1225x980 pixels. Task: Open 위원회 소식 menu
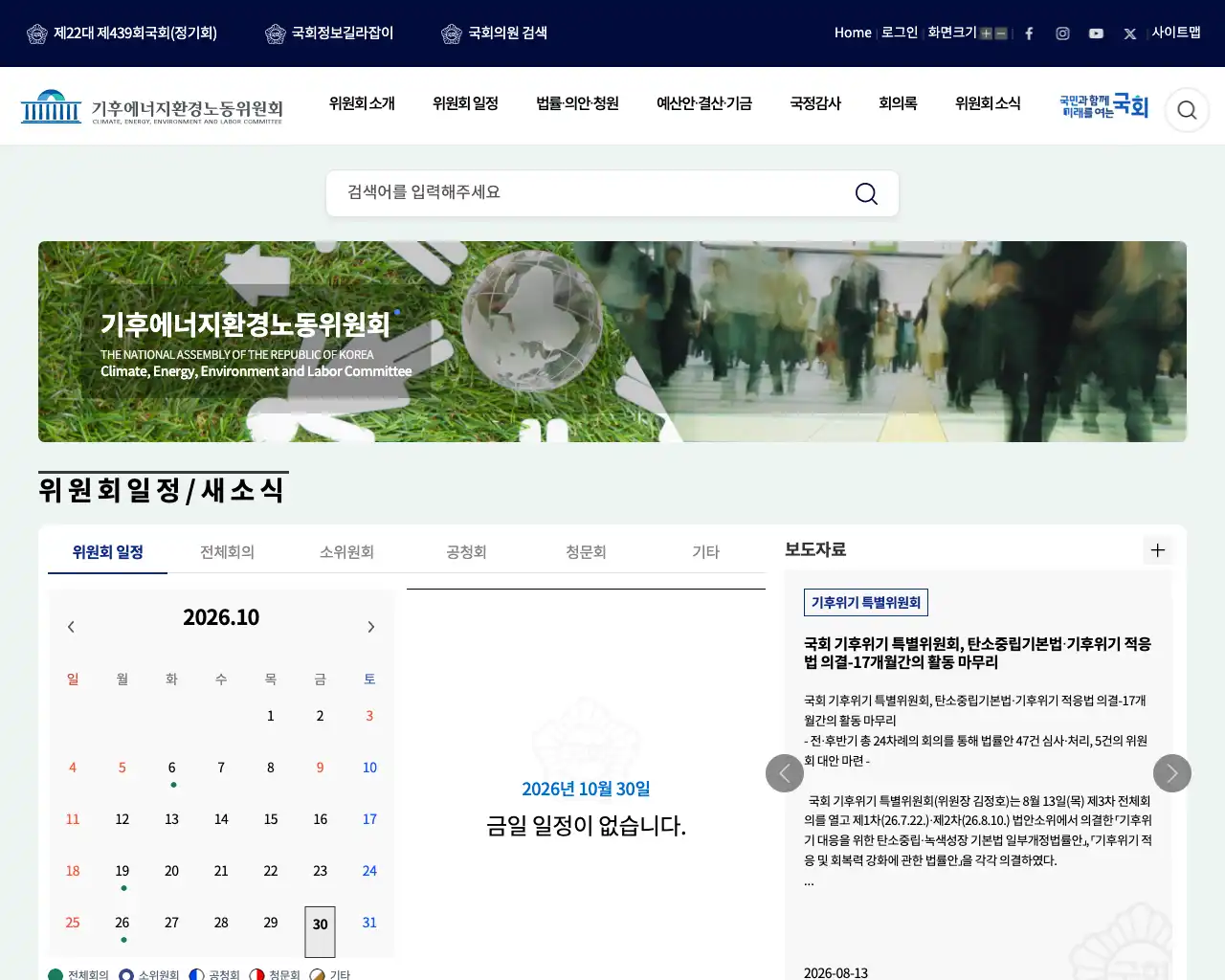pyautogui.click(x=988, y=103)
